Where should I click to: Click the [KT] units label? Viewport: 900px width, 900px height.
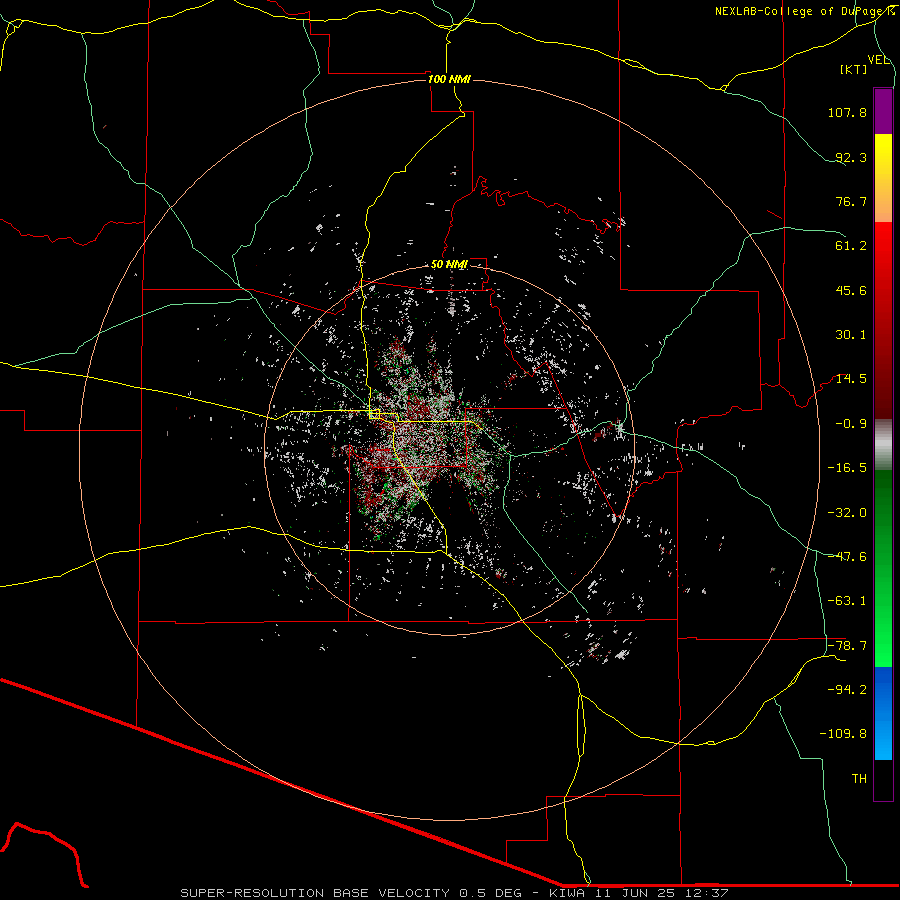coord(854,69)
